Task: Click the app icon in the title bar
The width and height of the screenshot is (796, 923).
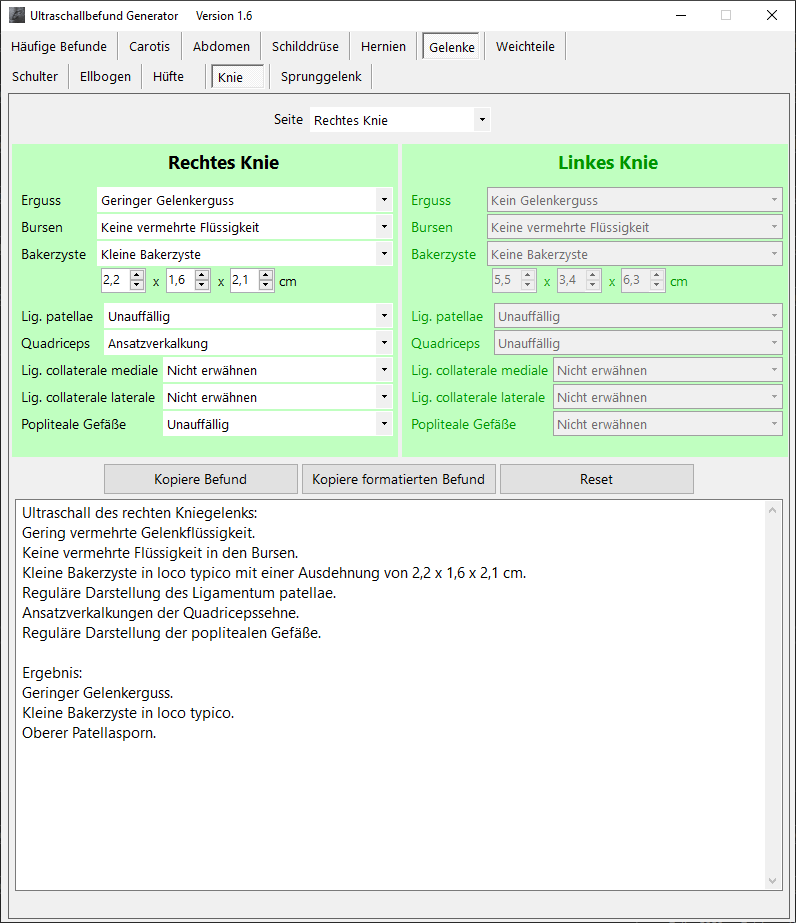Action: pyautogui.click(x=17, y=16)
